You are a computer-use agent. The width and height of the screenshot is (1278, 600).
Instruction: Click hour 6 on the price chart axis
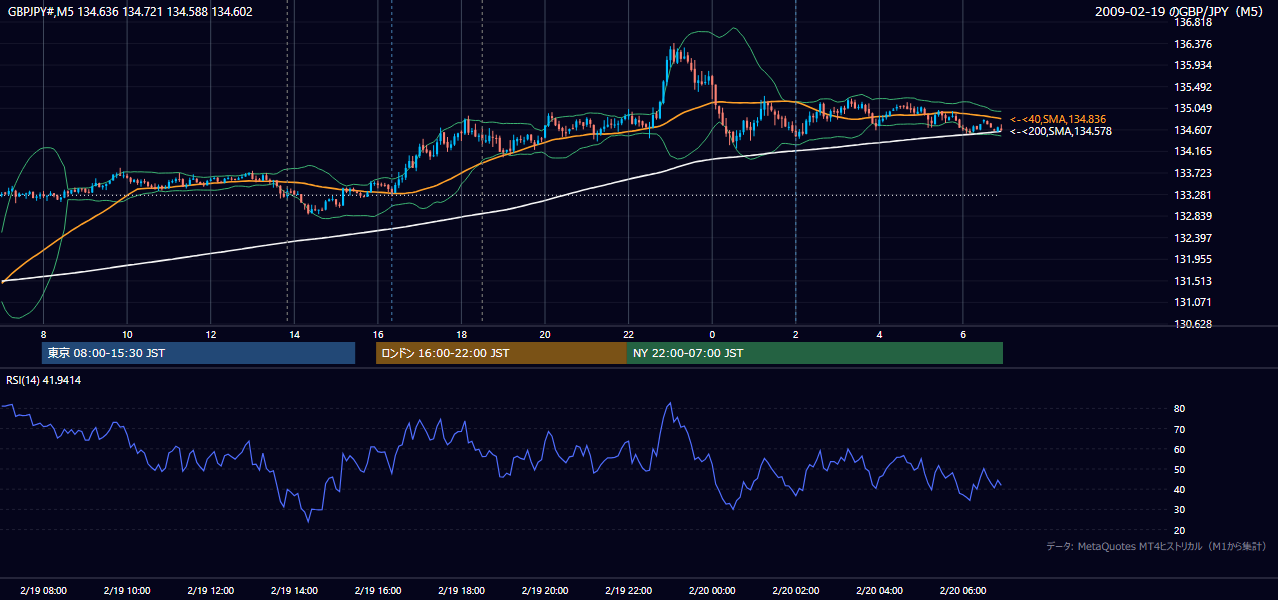pyautogui.click(x=962, y=333)
